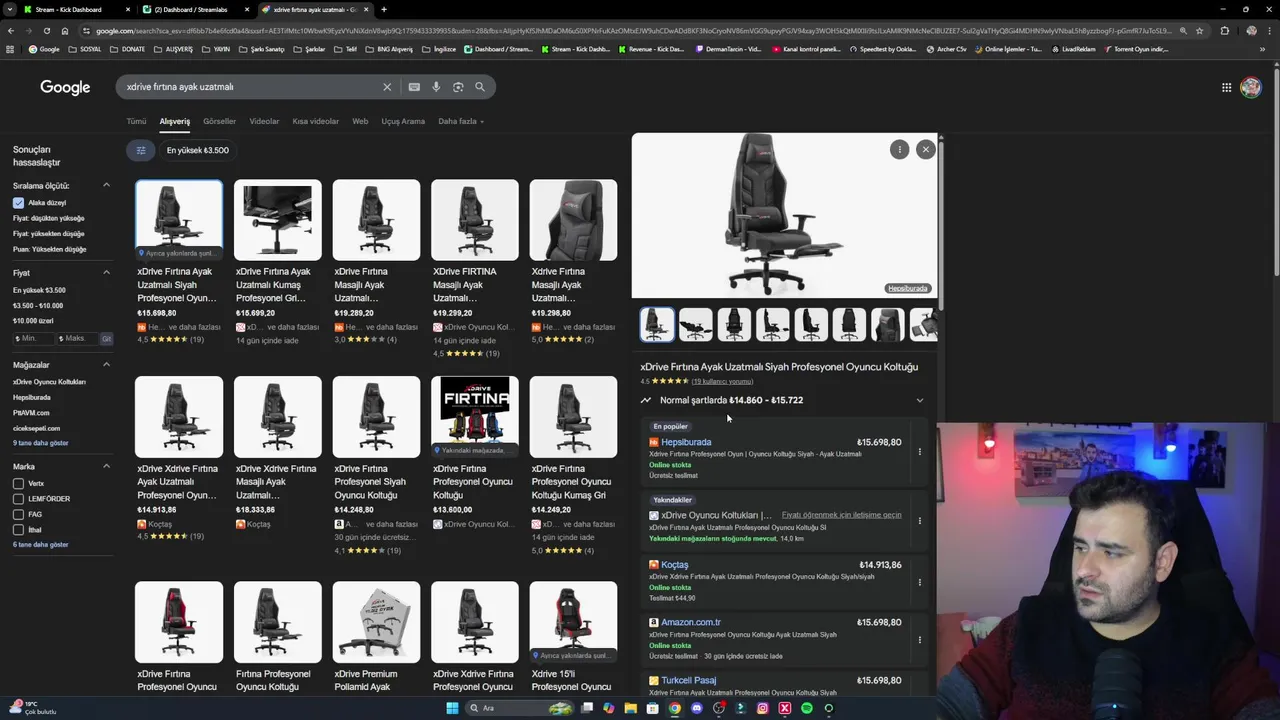
Task: Open Koçtaş seller link
Action: point(675,565)
